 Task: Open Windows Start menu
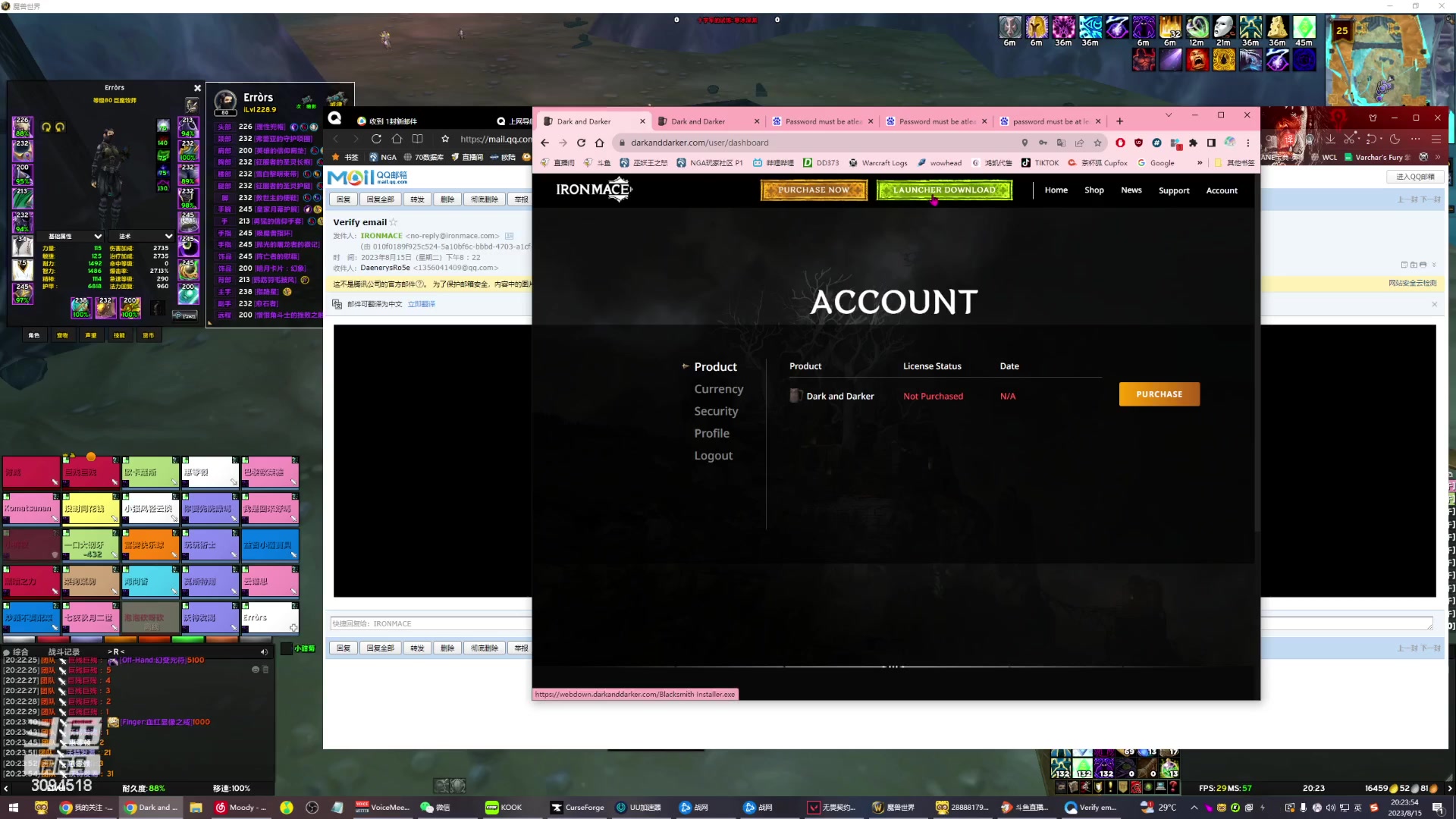point(13,808)
